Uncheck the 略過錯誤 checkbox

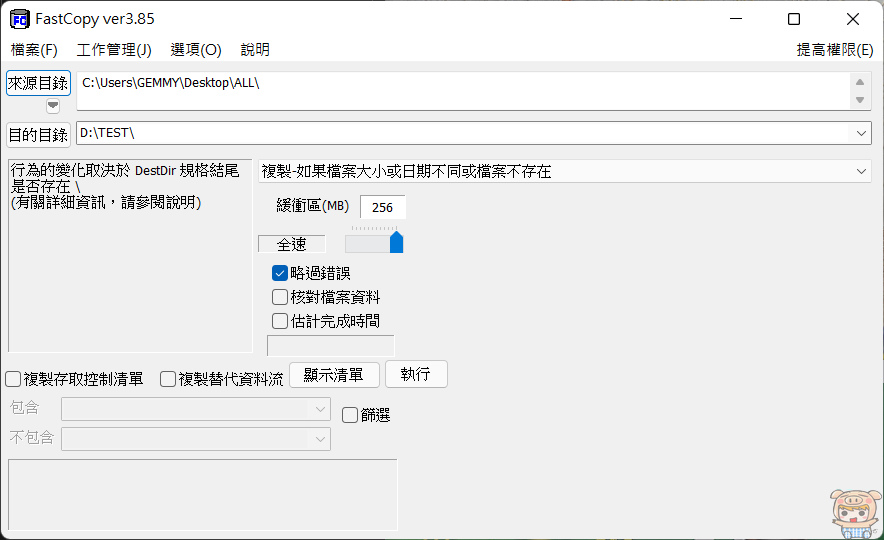[280, 273]
